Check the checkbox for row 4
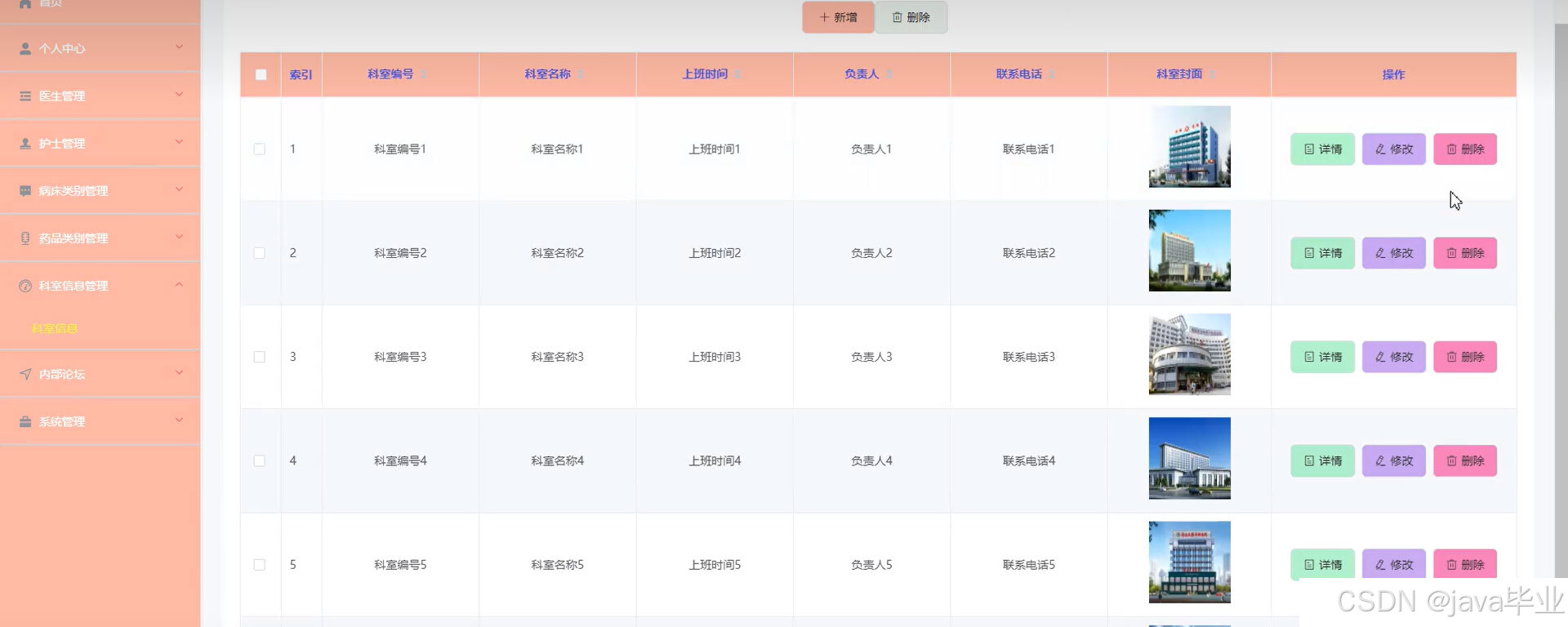The height and width of the screenshot is (627, 1568). point(260,460)
